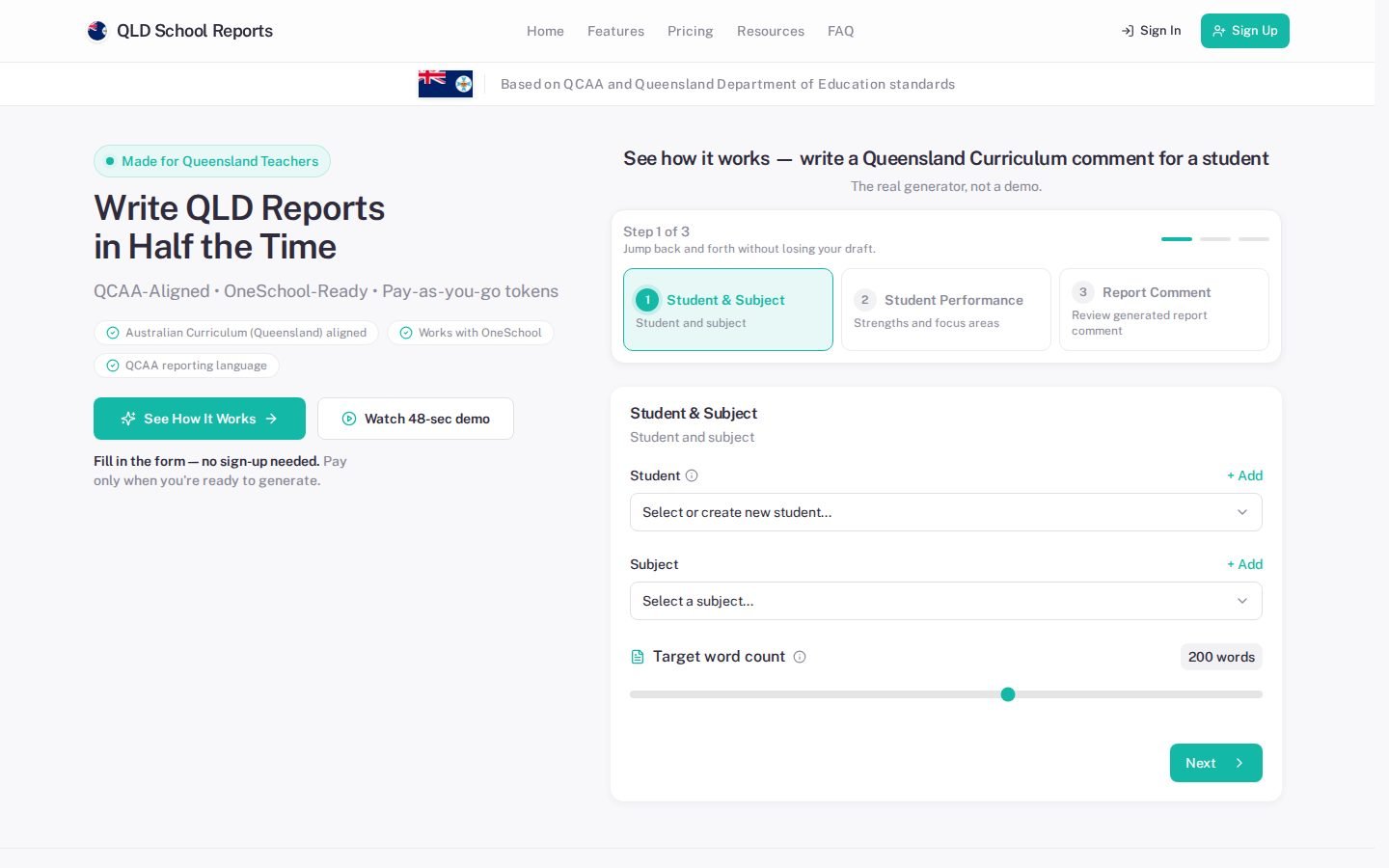The width and height of the screenshot is (1389, 868).
Task: Open the Pricing nav item
Action: [x=691, y=31]
